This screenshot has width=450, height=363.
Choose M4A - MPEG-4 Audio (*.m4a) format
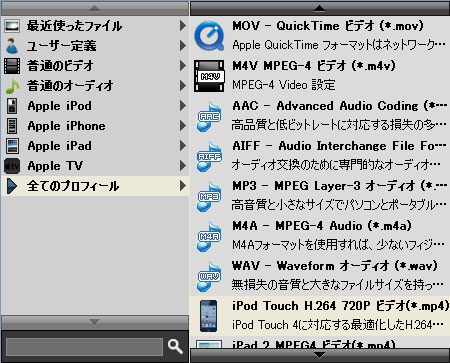(x=320, y=236)
